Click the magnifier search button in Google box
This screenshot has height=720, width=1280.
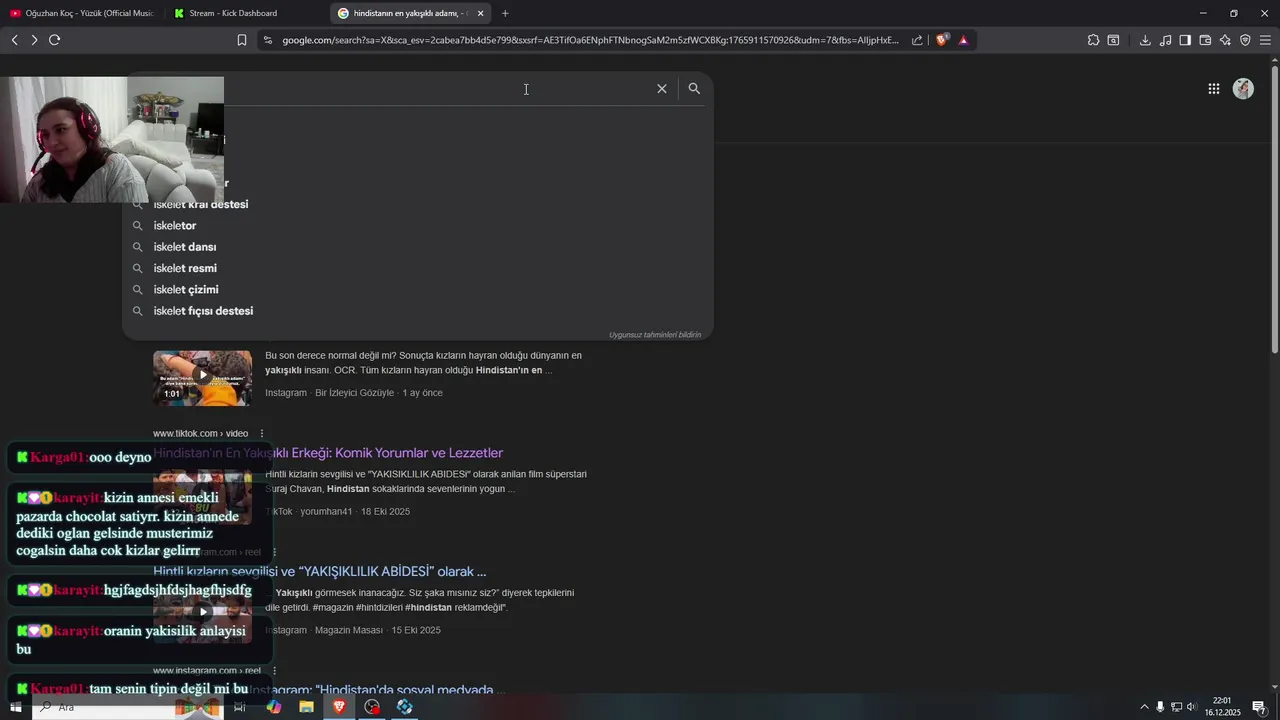pyautogui.click(x=694, y=89)
